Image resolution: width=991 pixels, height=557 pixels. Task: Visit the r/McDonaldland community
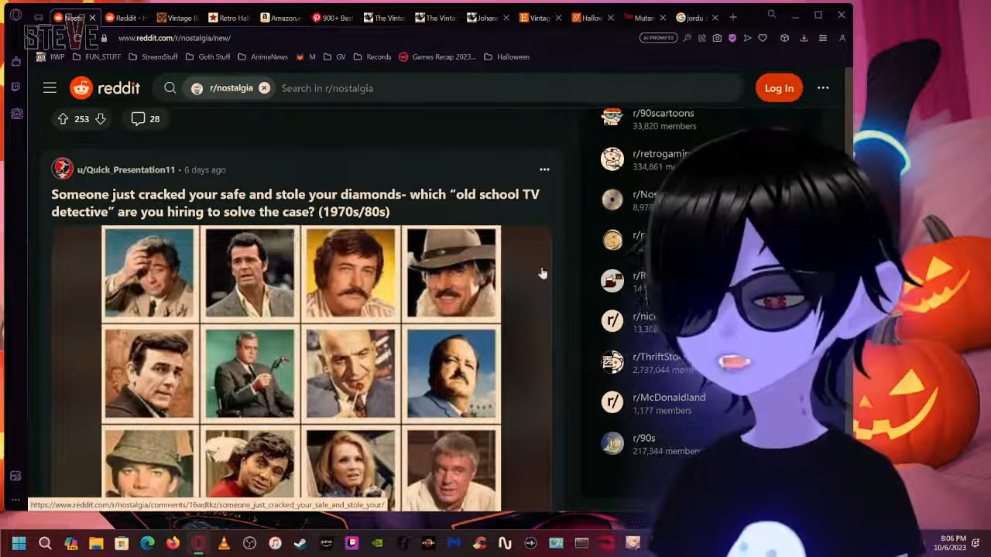click(669, 397)
